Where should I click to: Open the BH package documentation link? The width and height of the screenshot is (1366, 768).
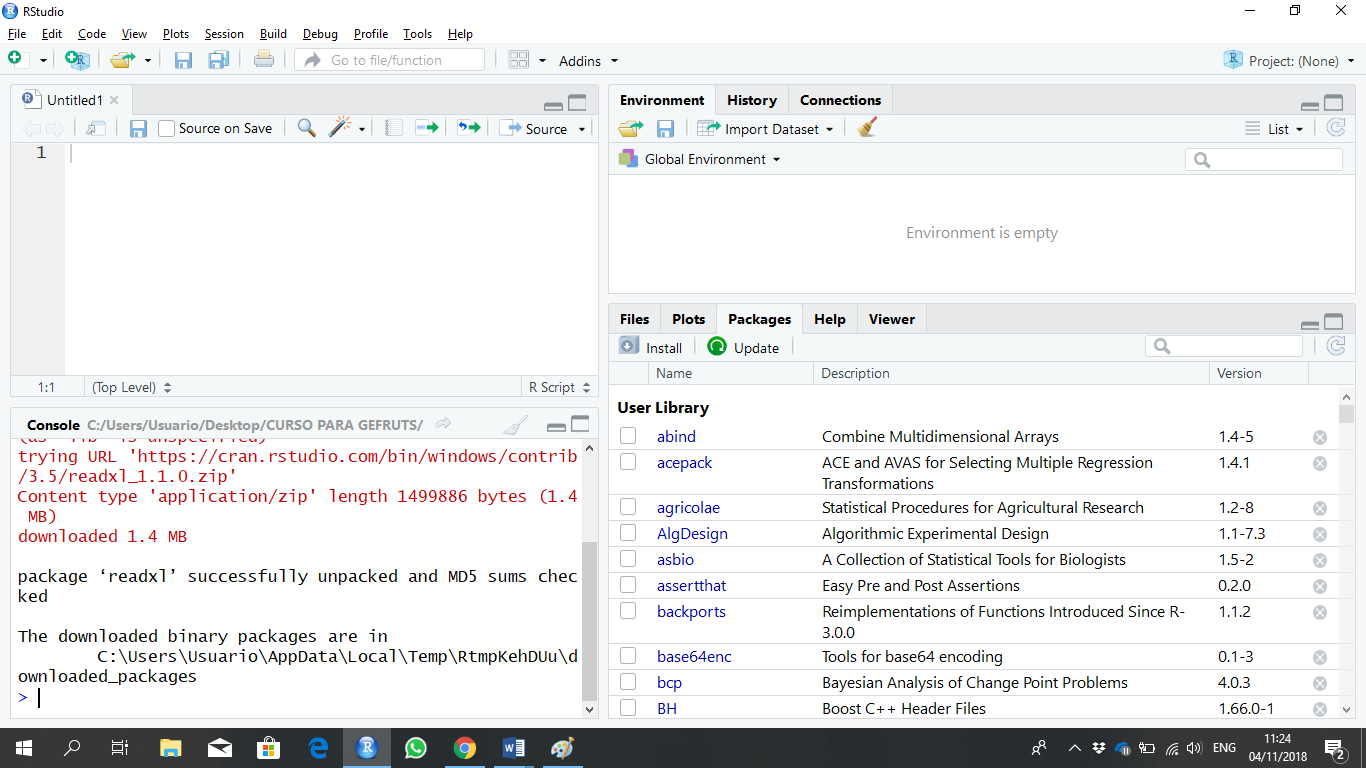[x=667, y=708]
